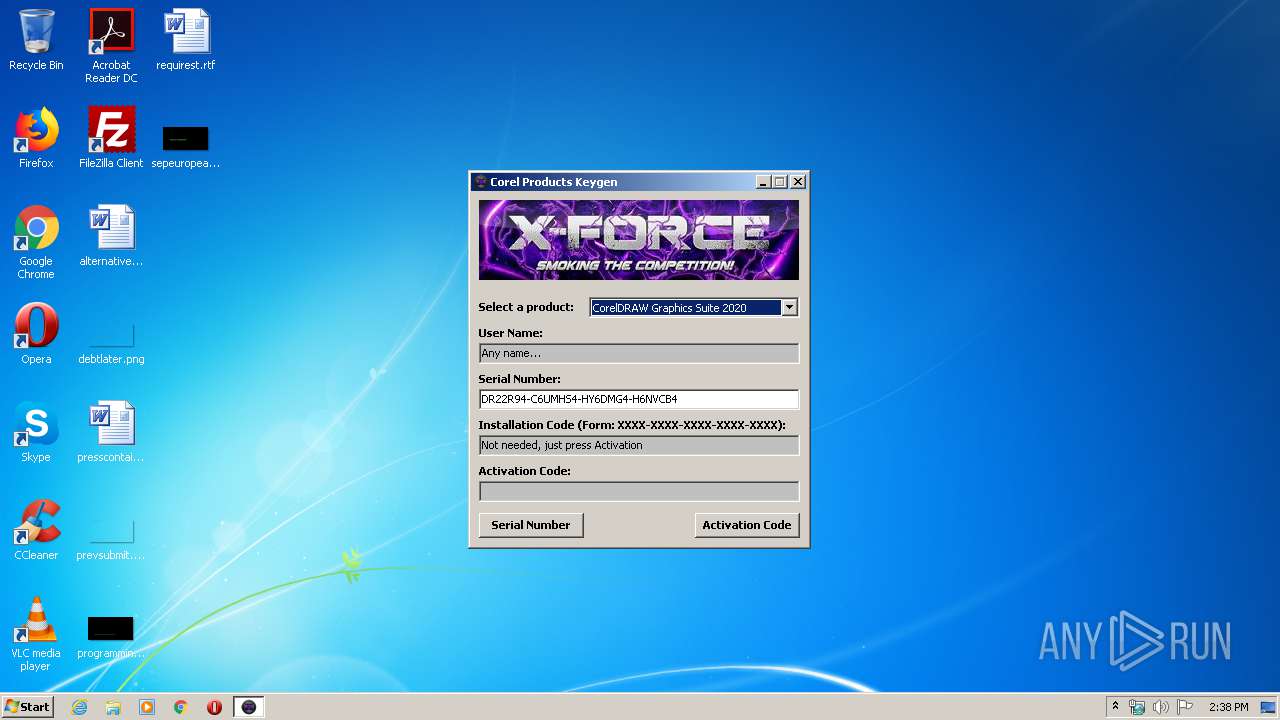The height and width of the screenshot is (720, 1280).
Task: Click the Activation Code button
Action: pos(747,525)
